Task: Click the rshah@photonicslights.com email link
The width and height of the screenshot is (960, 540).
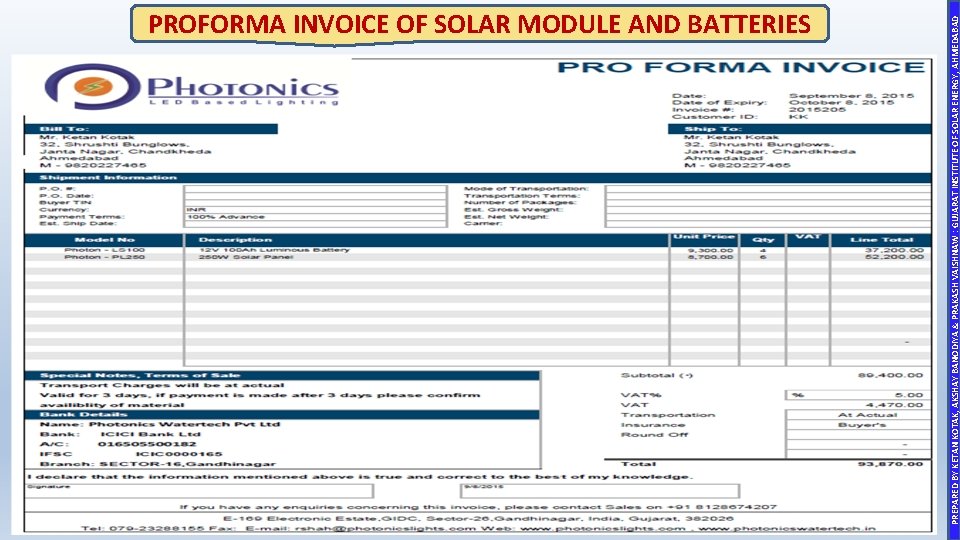Action: click(x=385, y=528)
